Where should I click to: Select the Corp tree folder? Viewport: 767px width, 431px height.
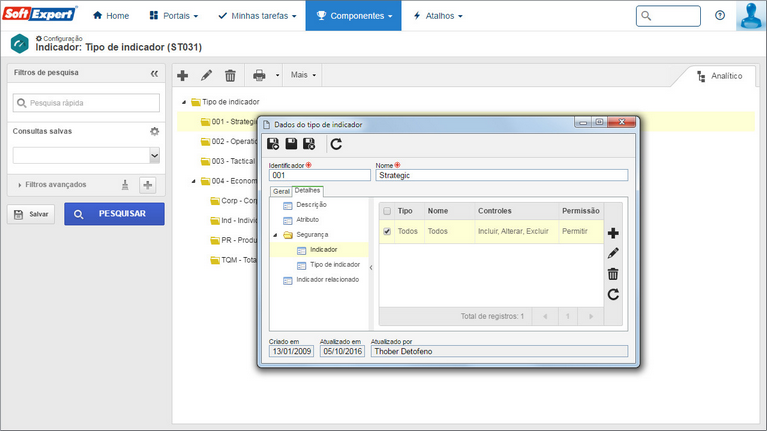tap(234, 201)
